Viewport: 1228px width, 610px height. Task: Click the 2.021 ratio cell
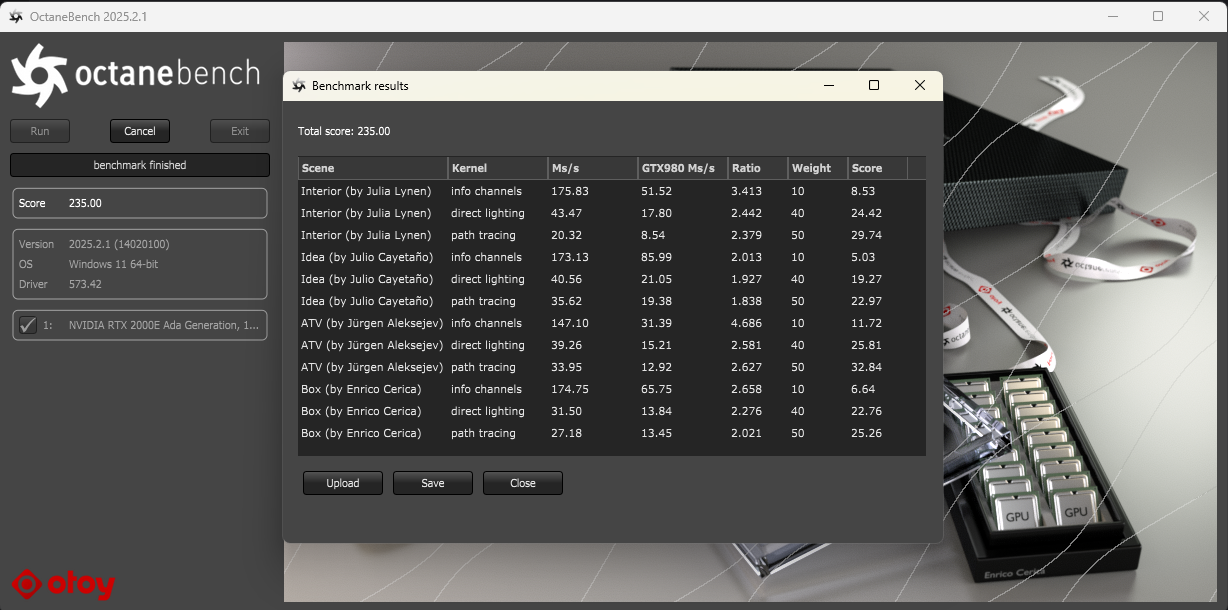point(747,433)
